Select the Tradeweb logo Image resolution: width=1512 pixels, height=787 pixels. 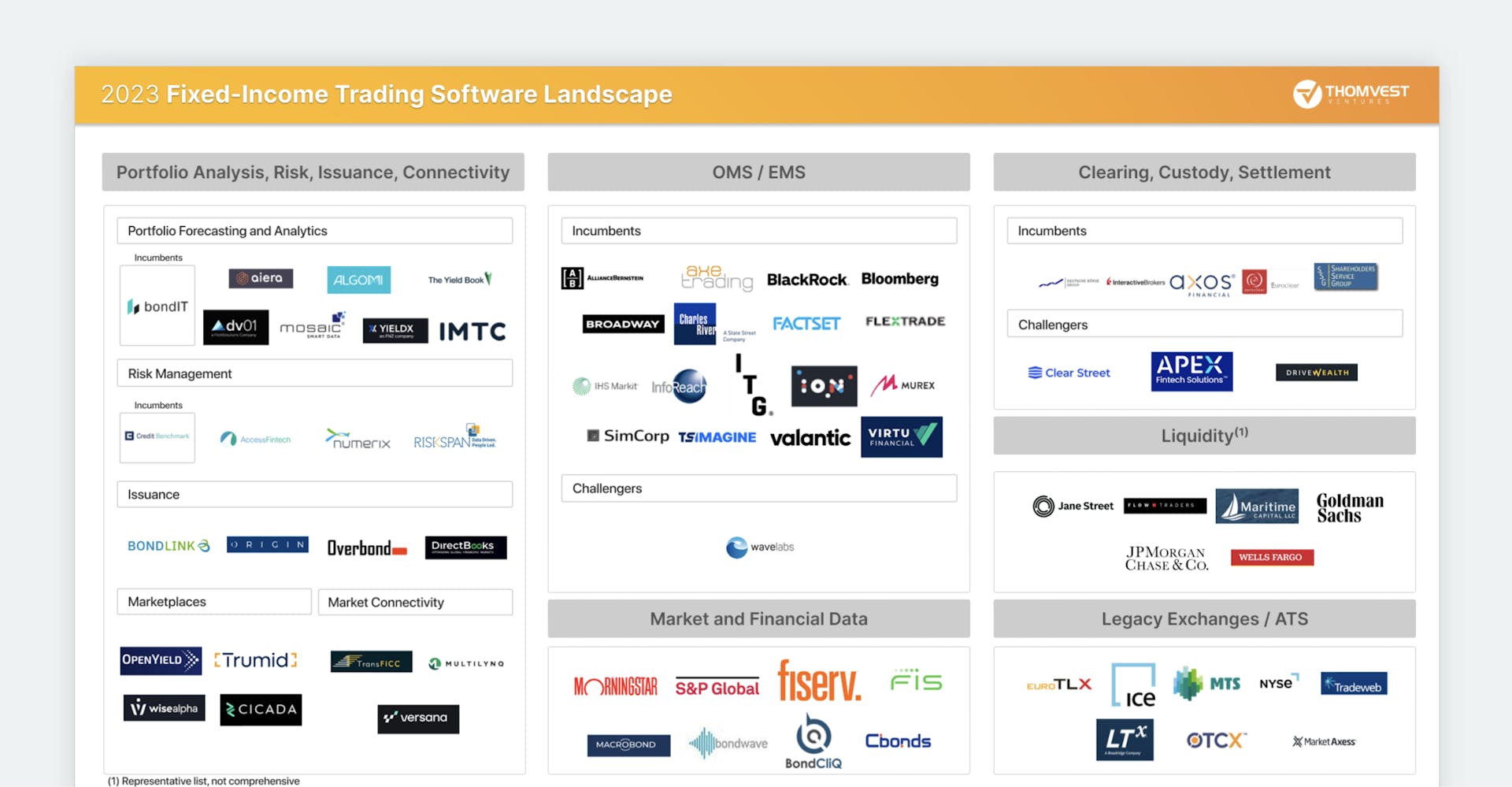click(1354, 684)
